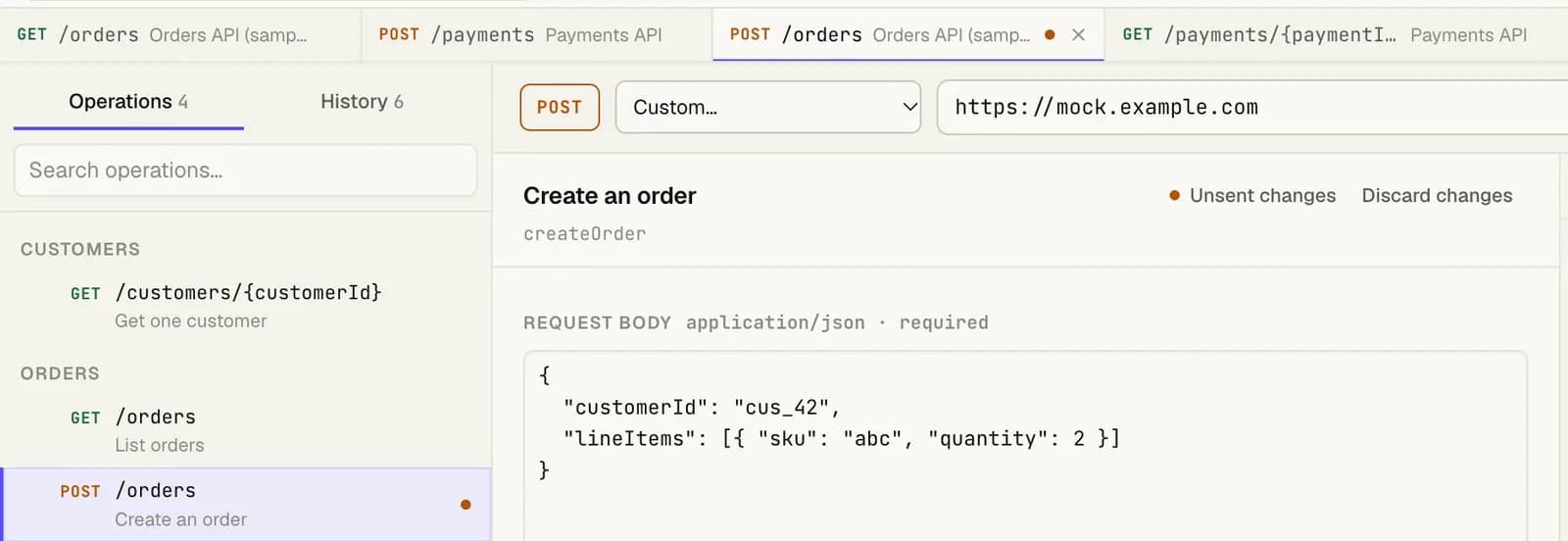Click the ORDERS group heading

pyautogui.click(x=60, y=373)
